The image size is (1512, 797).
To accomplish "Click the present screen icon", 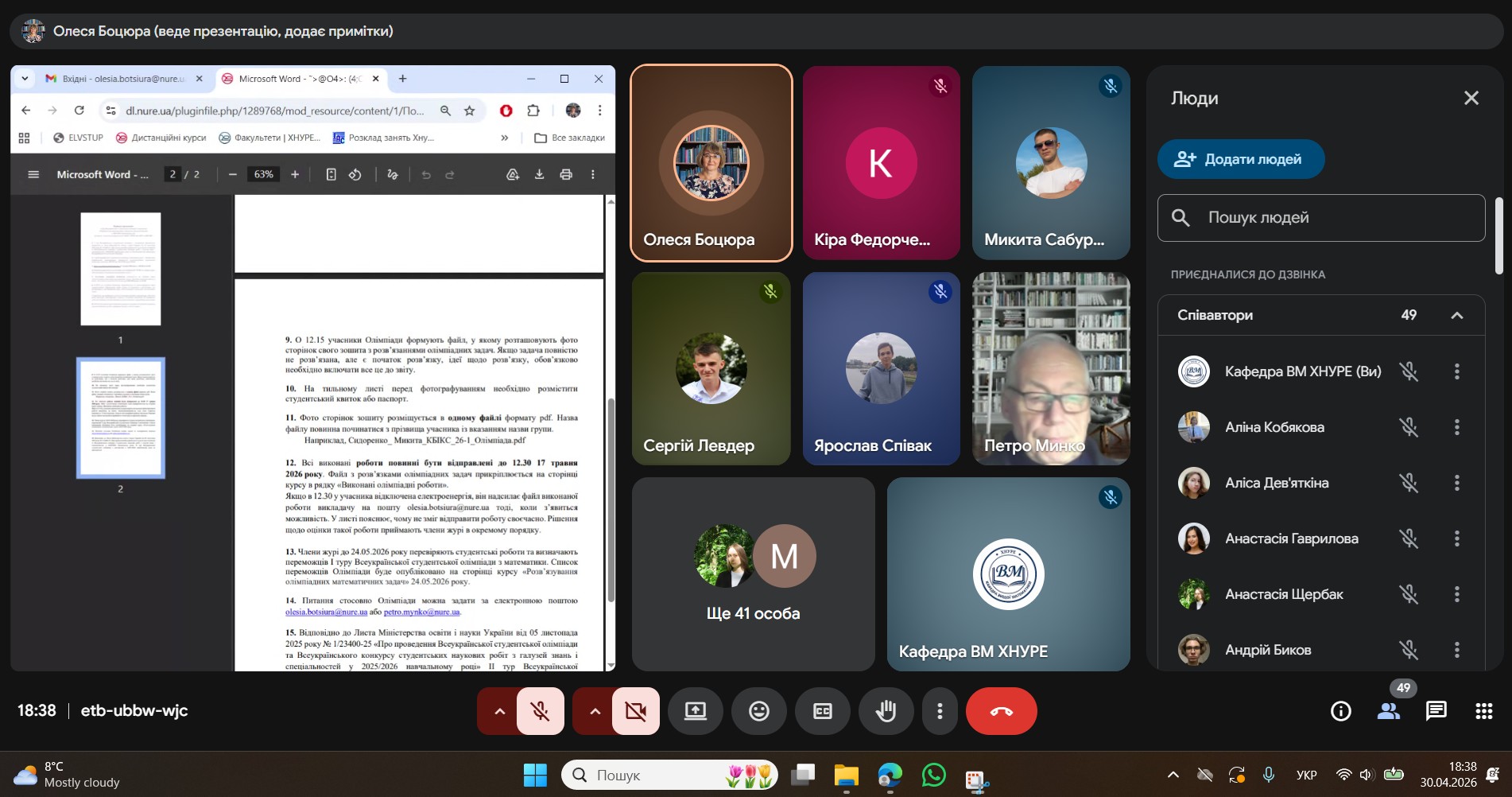I will tap(696, 711).
